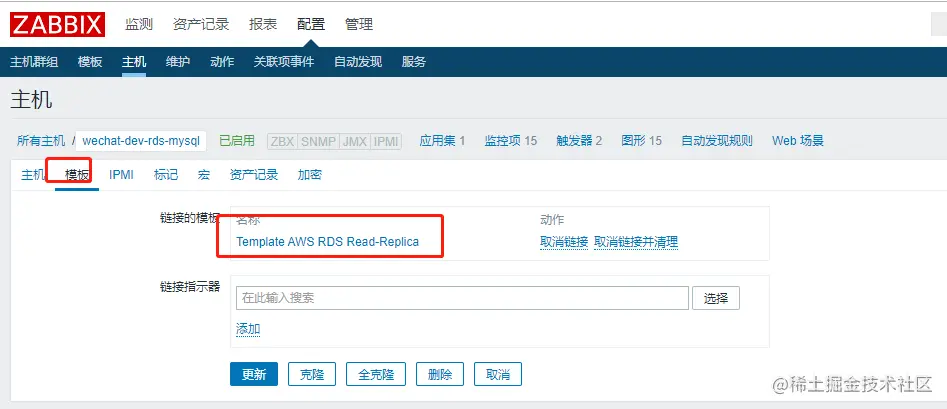The width and height of the screenshot is (947, 409).
Task: Click the IPMI availability badge
Action: [x=386, y=141]
